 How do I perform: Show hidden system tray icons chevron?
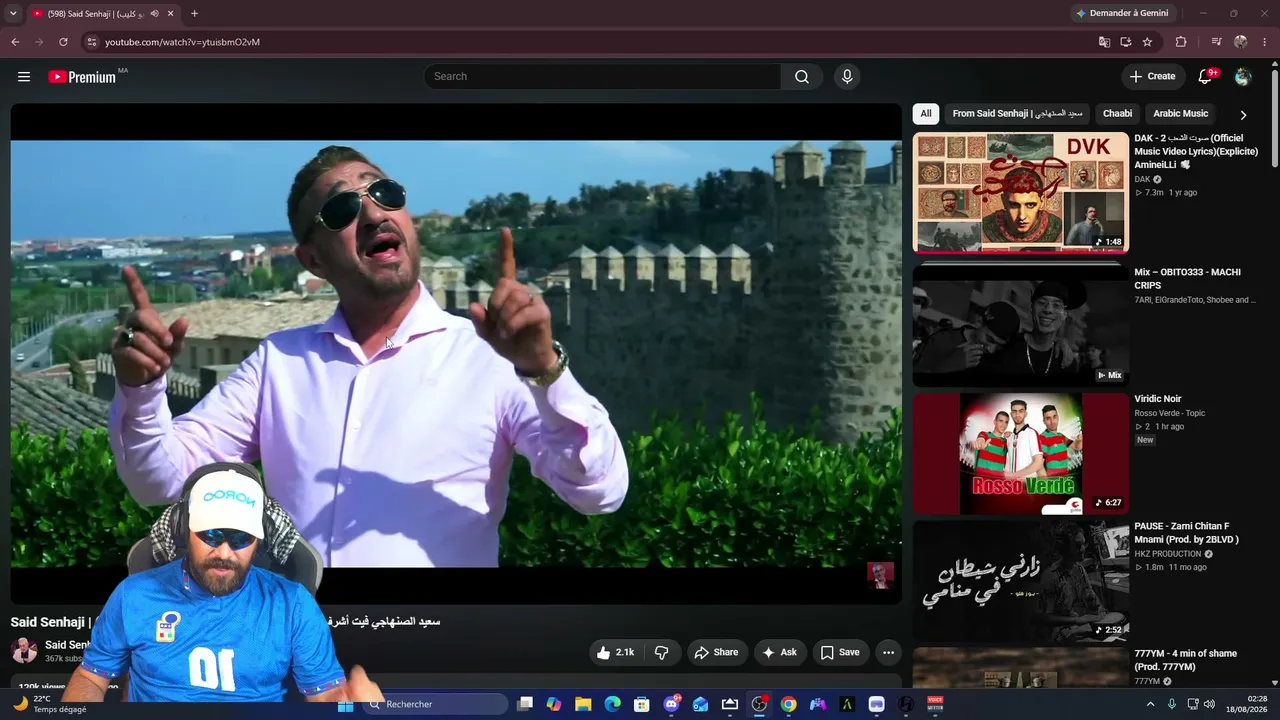tap(1150, 705)
